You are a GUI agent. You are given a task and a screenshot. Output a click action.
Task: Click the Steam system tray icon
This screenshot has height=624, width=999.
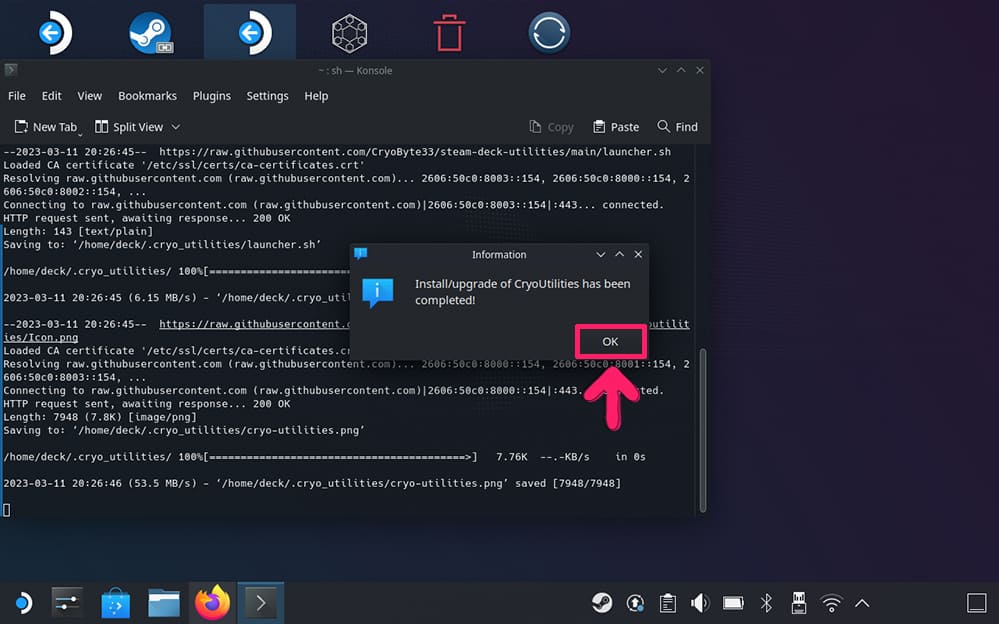tap(602, 603)
